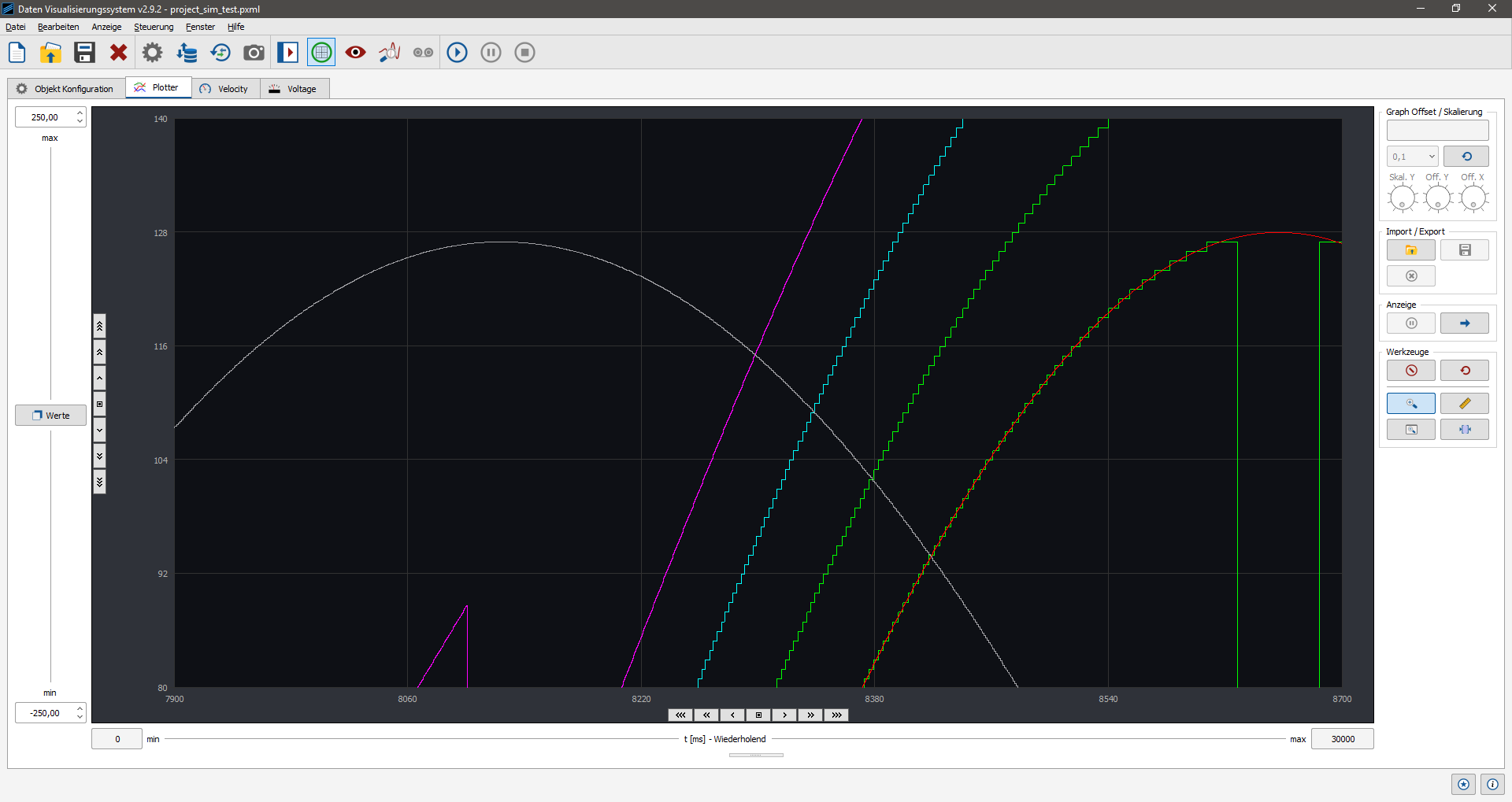This screenshot has width=1512, height=802.
Task: Select the zoom magnifier tool
Action: [x=1411, y=404]
